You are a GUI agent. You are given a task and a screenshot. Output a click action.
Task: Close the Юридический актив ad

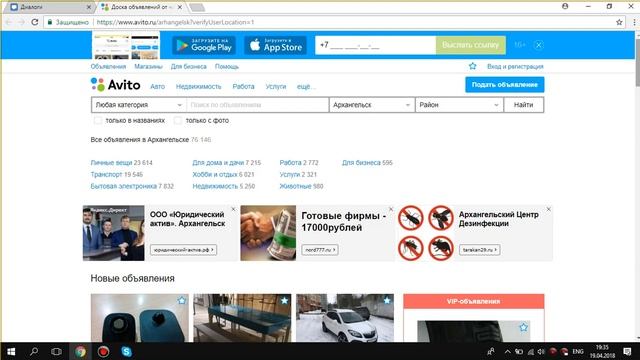[233, 209]
